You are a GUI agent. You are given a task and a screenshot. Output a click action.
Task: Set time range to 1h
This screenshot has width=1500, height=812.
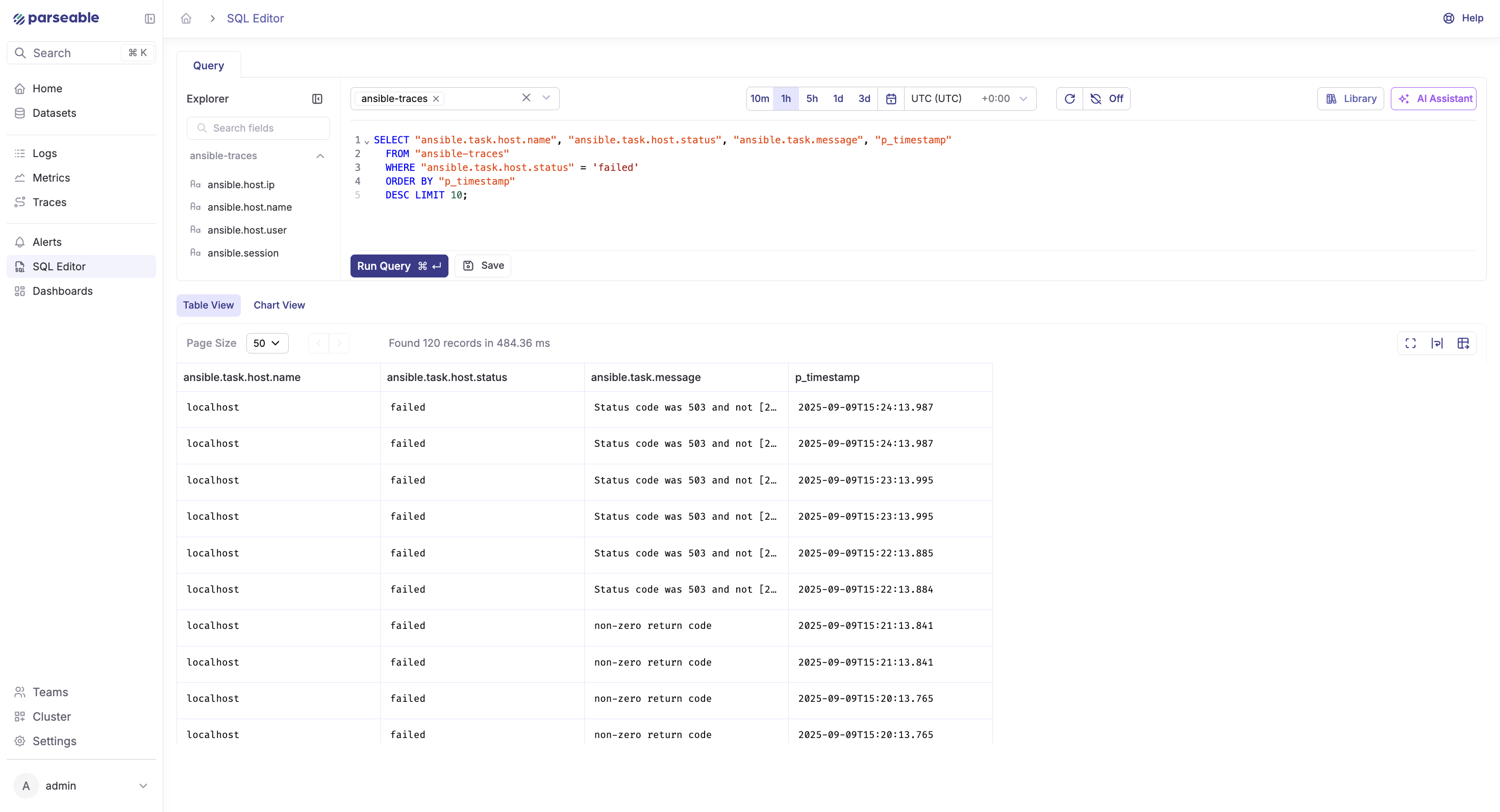[x=786, y=99]
